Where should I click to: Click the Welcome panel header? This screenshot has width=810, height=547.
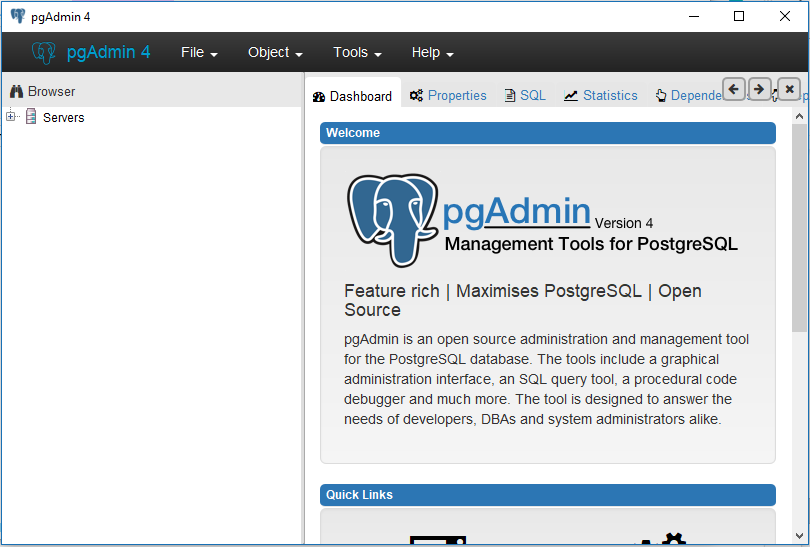[548, 133]
